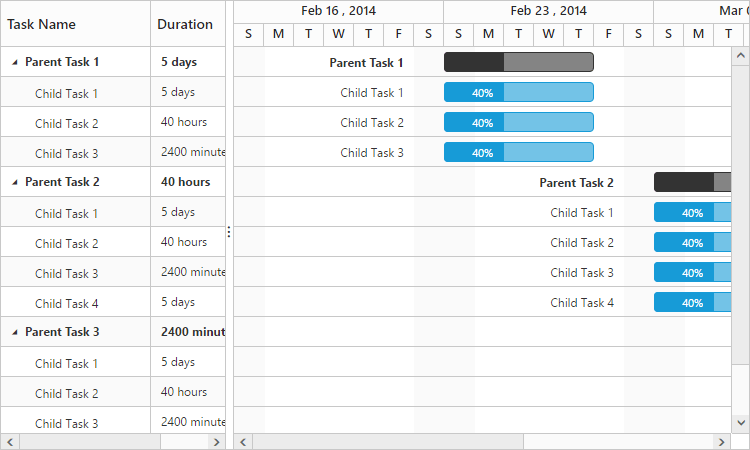The width and height of the screenshot is (750, 450).
Task: Select the Feb 16, 2014 week header
Action: [338, 11]
